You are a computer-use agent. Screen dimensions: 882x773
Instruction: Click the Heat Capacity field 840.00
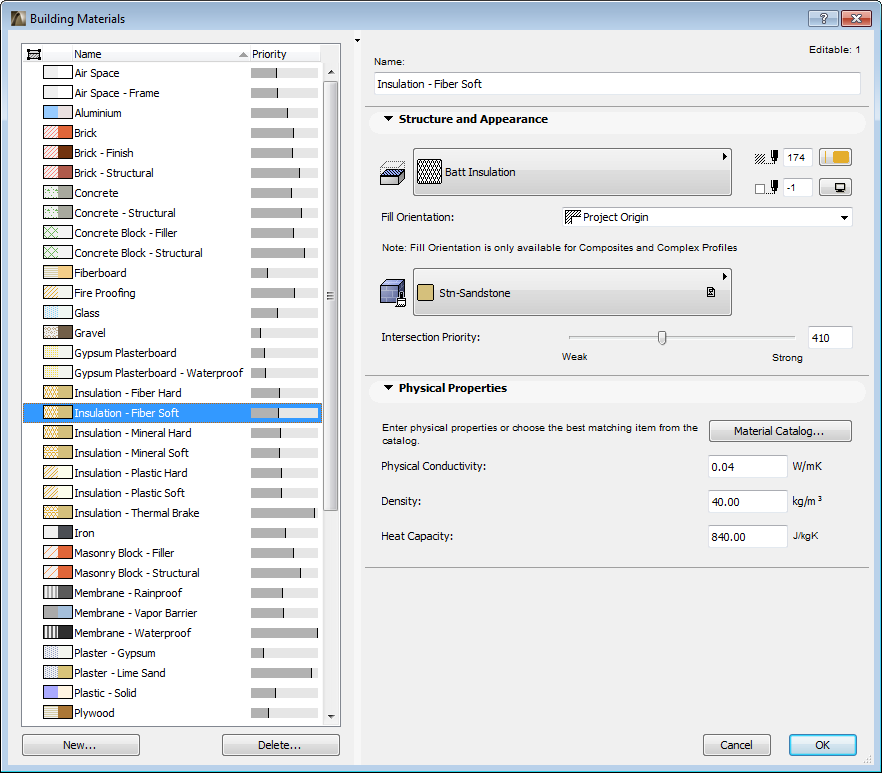tap(747, 536)
